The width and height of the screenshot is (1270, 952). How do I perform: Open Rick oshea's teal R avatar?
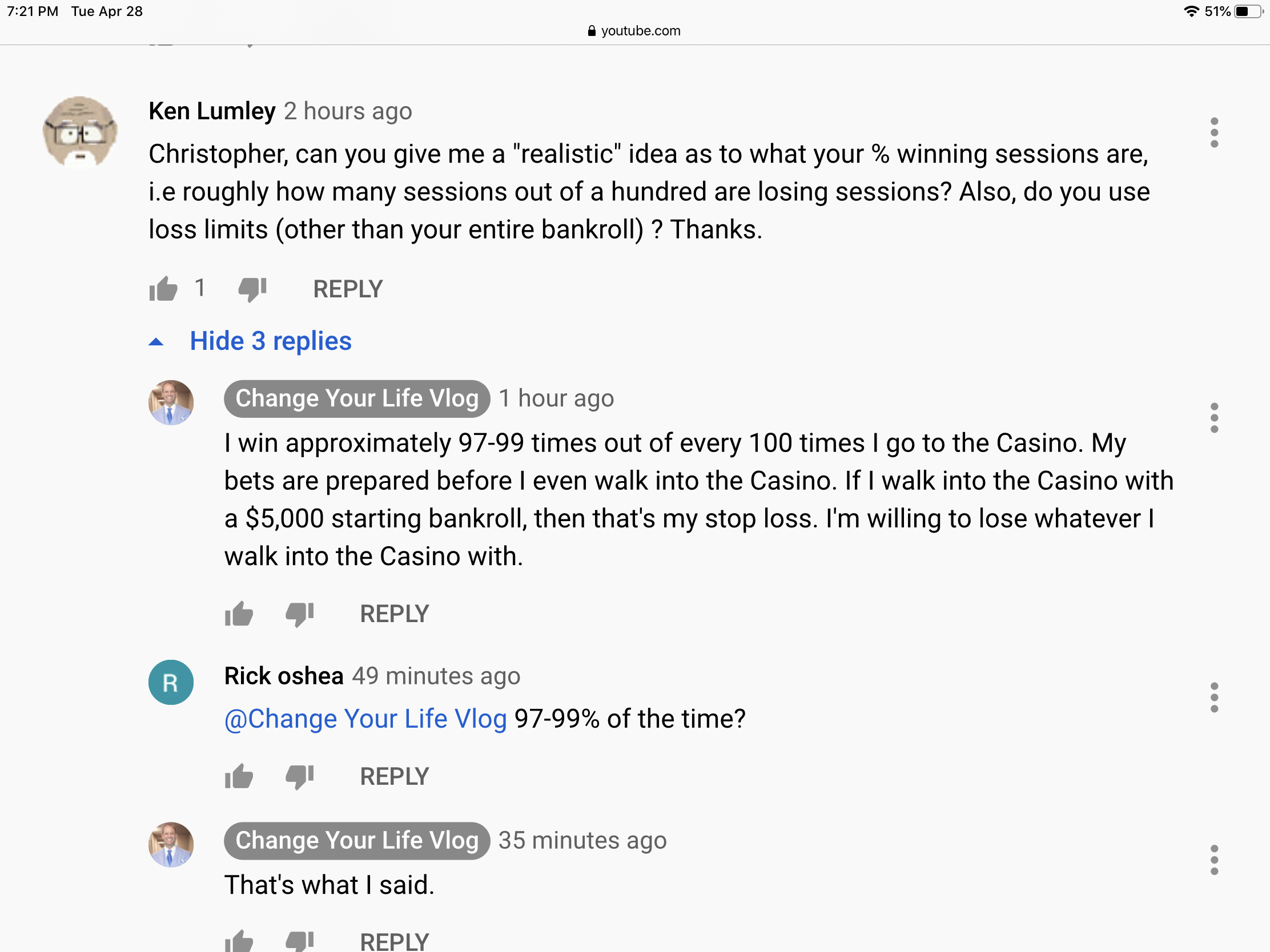click(171, 682)
